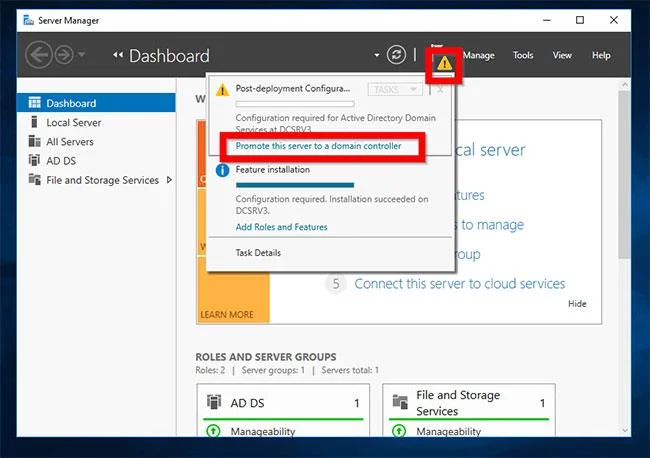Open the notifications warning flag
Viewport: 650px width, 458px height.
pyautogui.click(x=444, y=63)
